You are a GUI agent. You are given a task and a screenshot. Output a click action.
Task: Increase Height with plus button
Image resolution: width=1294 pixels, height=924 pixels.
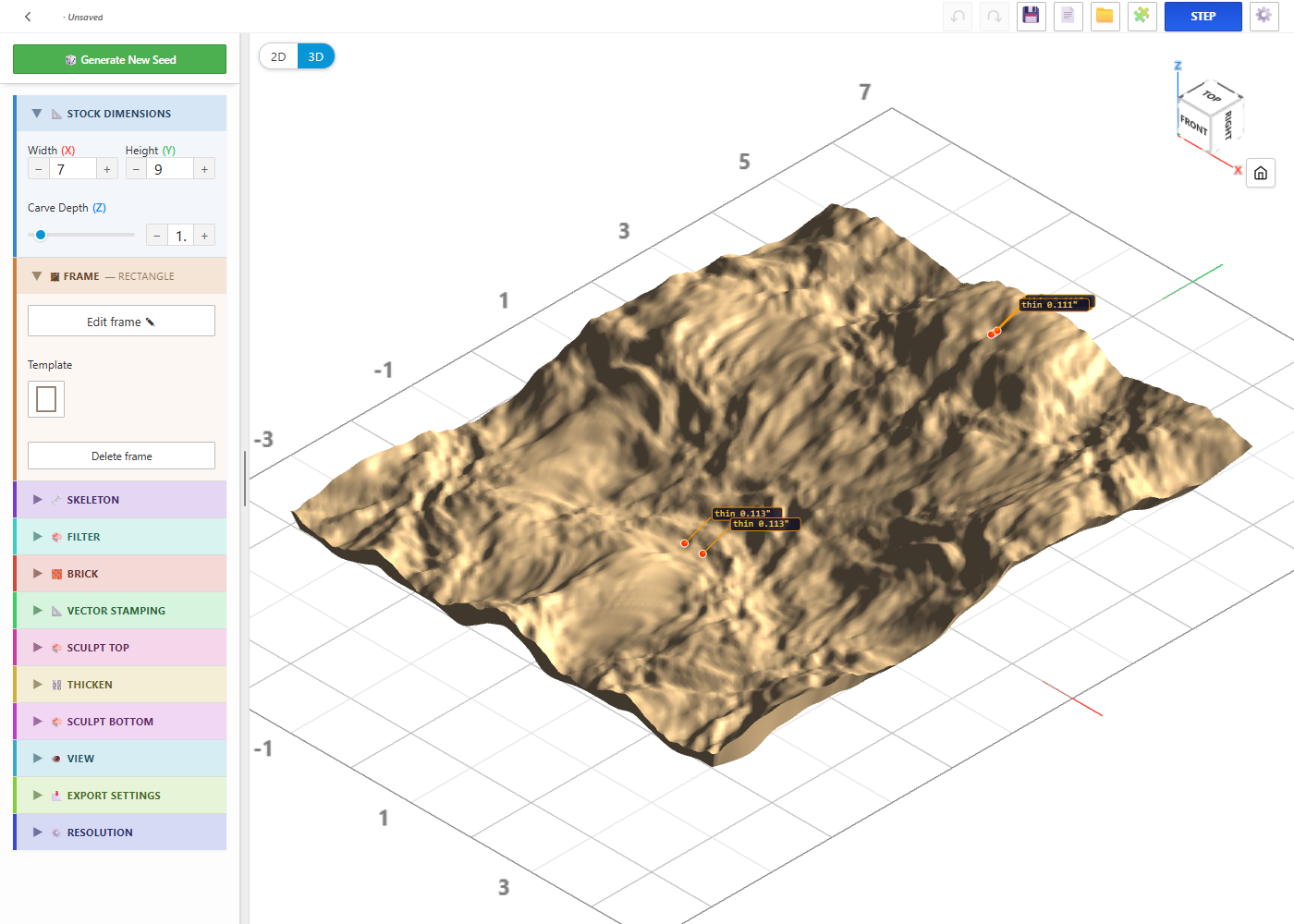204,169
